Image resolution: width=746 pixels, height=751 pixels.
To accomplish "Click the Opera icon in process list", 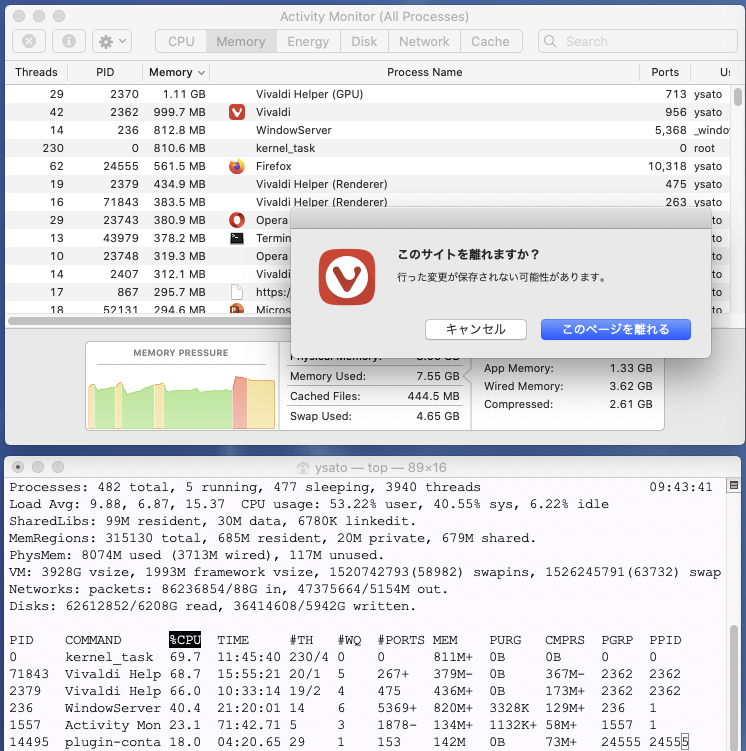I will 237,220.
